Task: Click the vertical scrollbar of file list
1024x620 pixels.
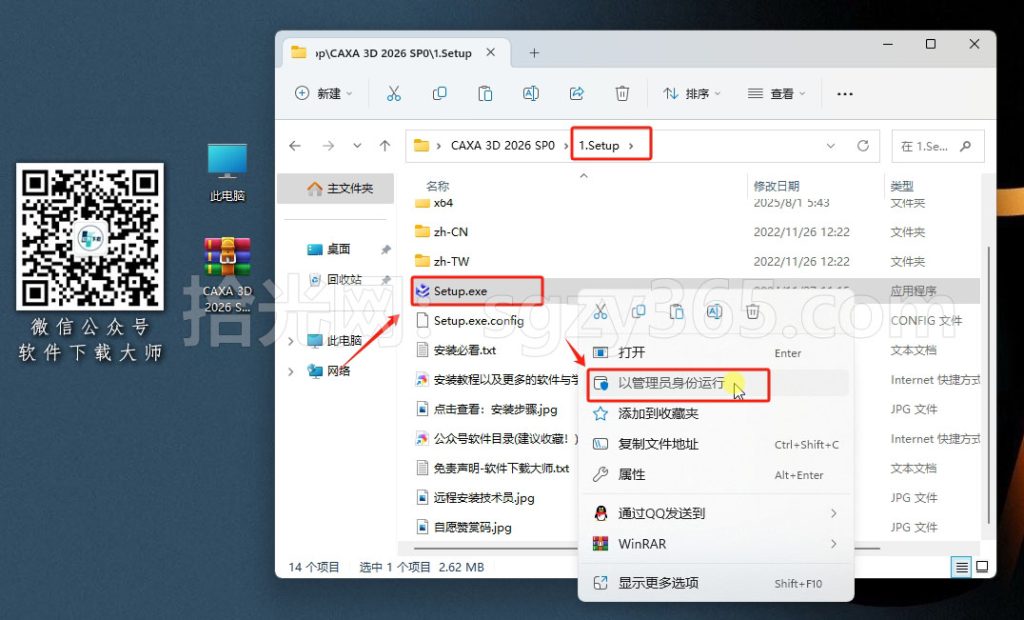Action: [989, 385]
